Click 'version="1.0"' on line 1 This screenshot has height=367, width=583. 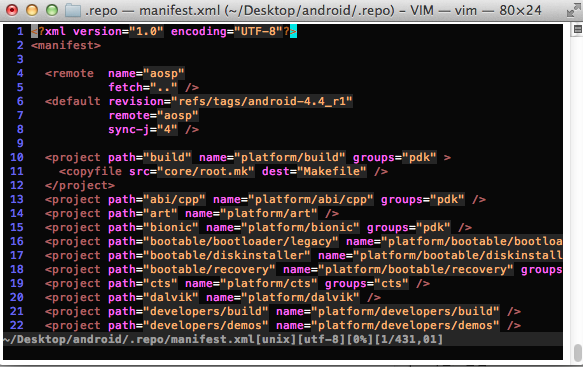coord(118,31)
